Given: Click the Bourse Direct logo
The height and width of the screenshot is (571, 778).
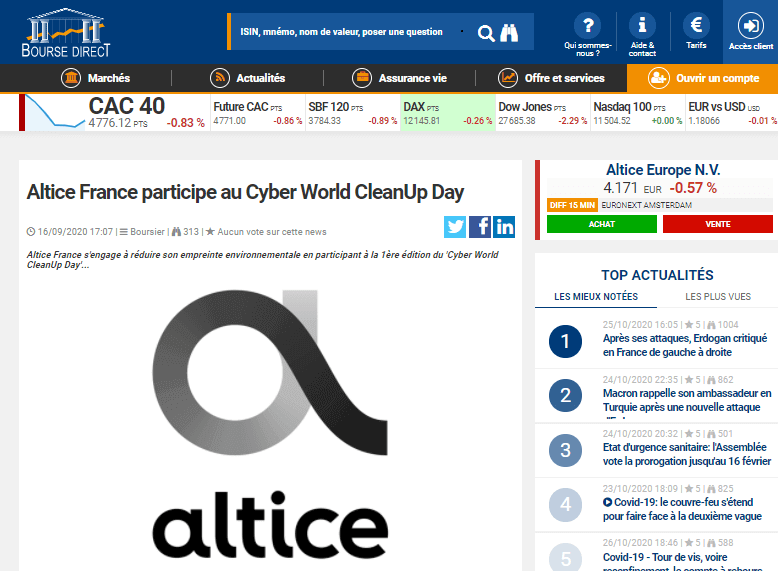Looking at the screenshot, I should pos(65,32).
